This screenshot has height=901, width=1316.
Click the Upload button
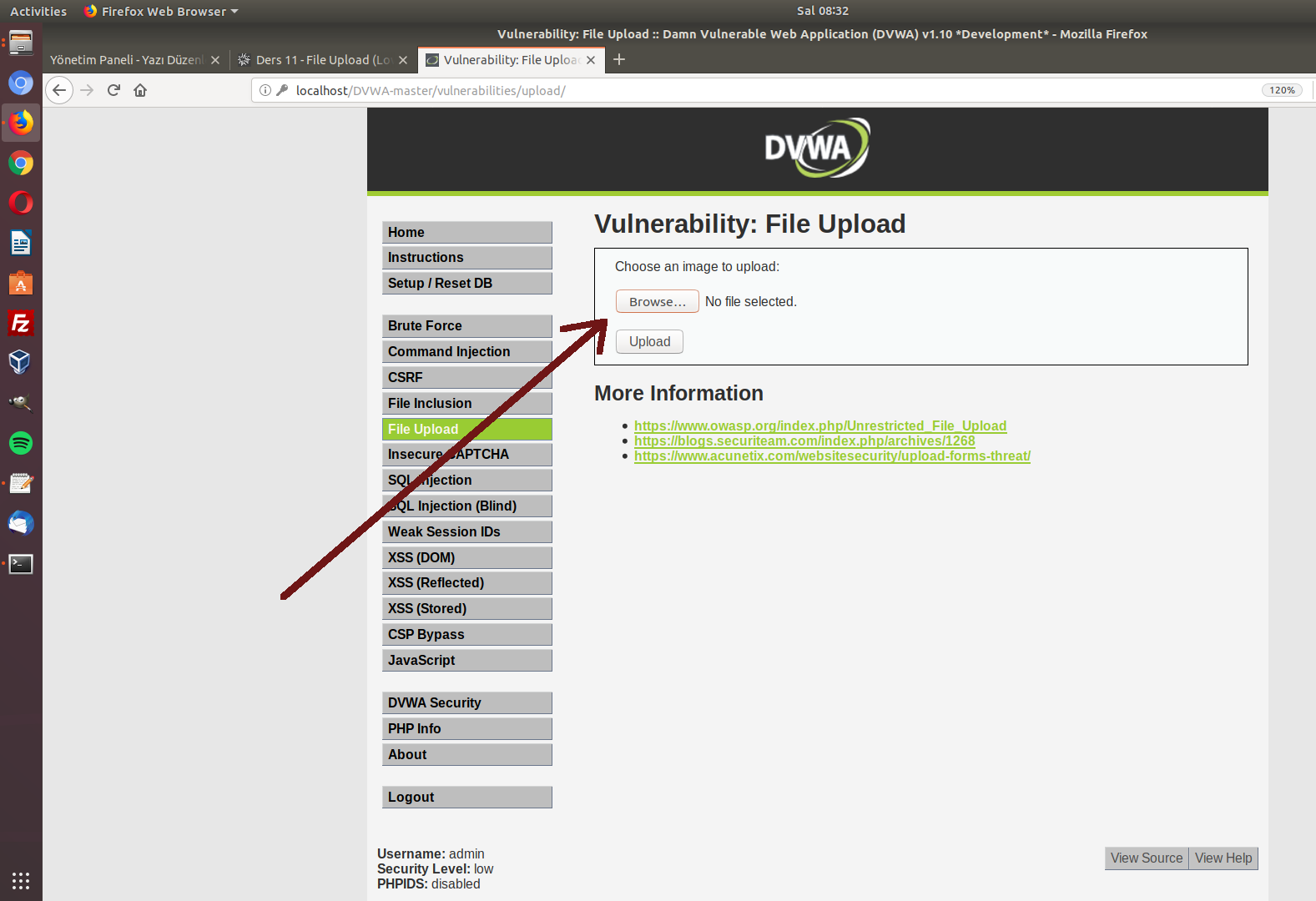pyautogui.click(x=649, y=341)
